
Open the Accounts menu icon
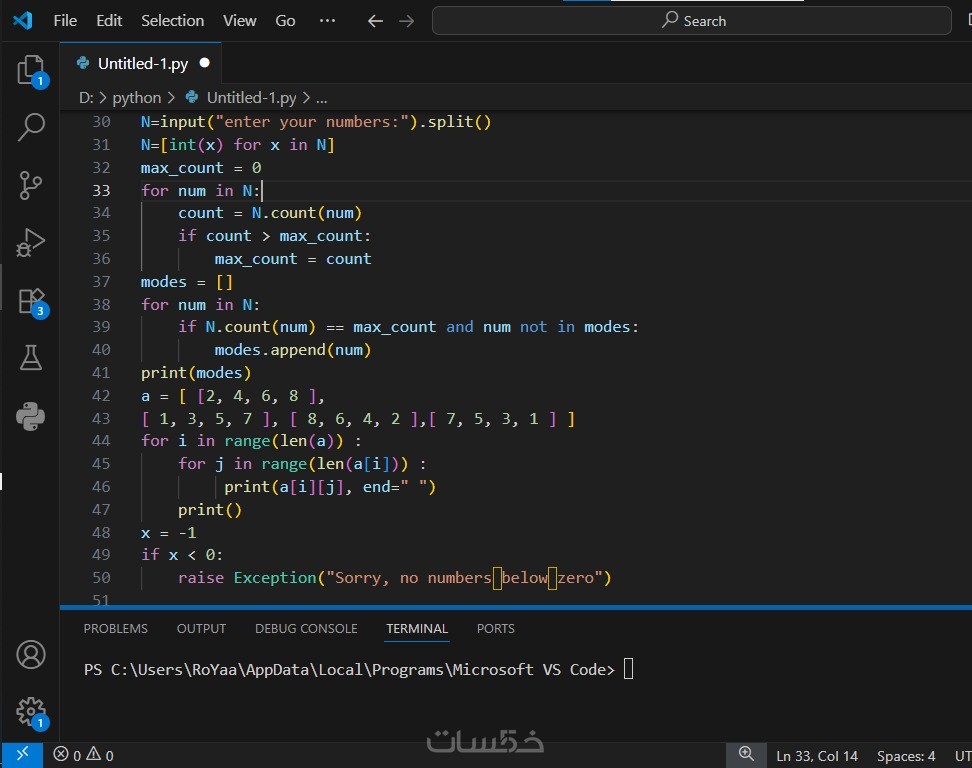(x=31, y=655)
